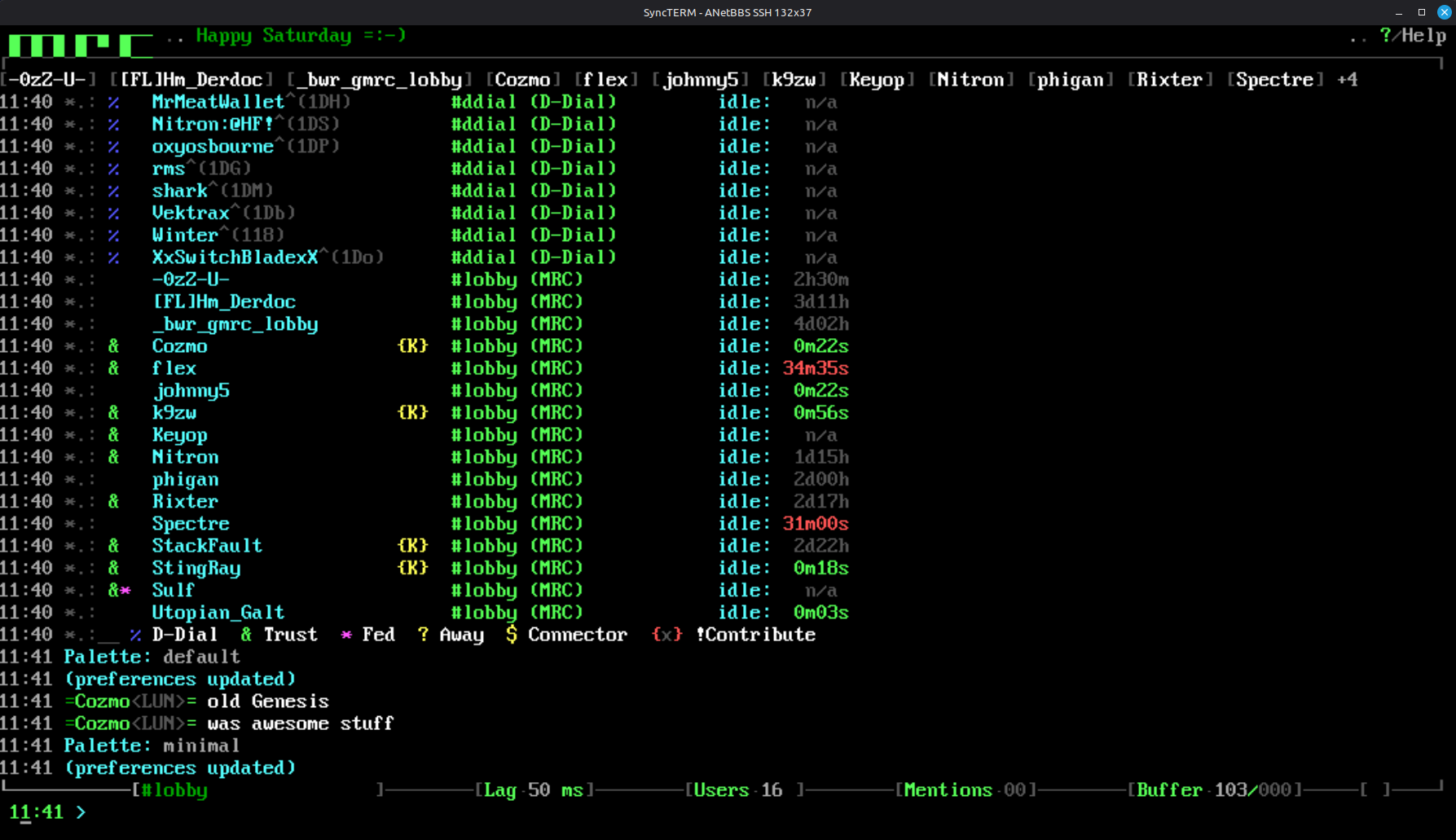The image size is (1456, 840).
Task: Select the phigan user tab
Action: point(1071,80)
